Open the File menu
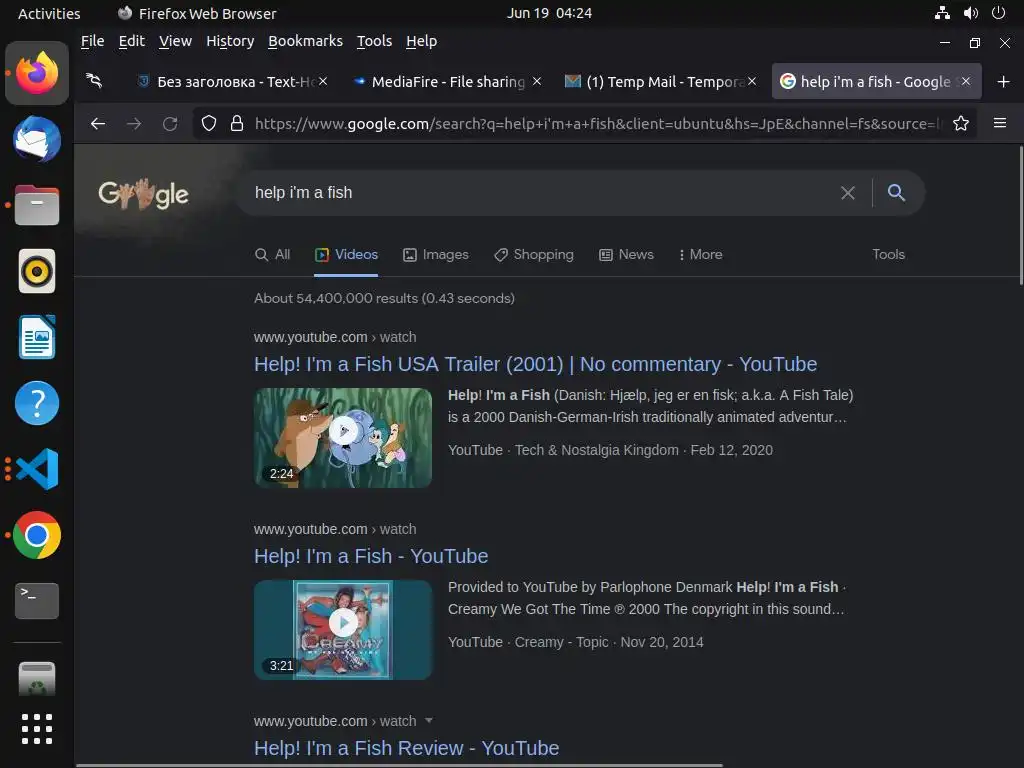 click(92, 41)
